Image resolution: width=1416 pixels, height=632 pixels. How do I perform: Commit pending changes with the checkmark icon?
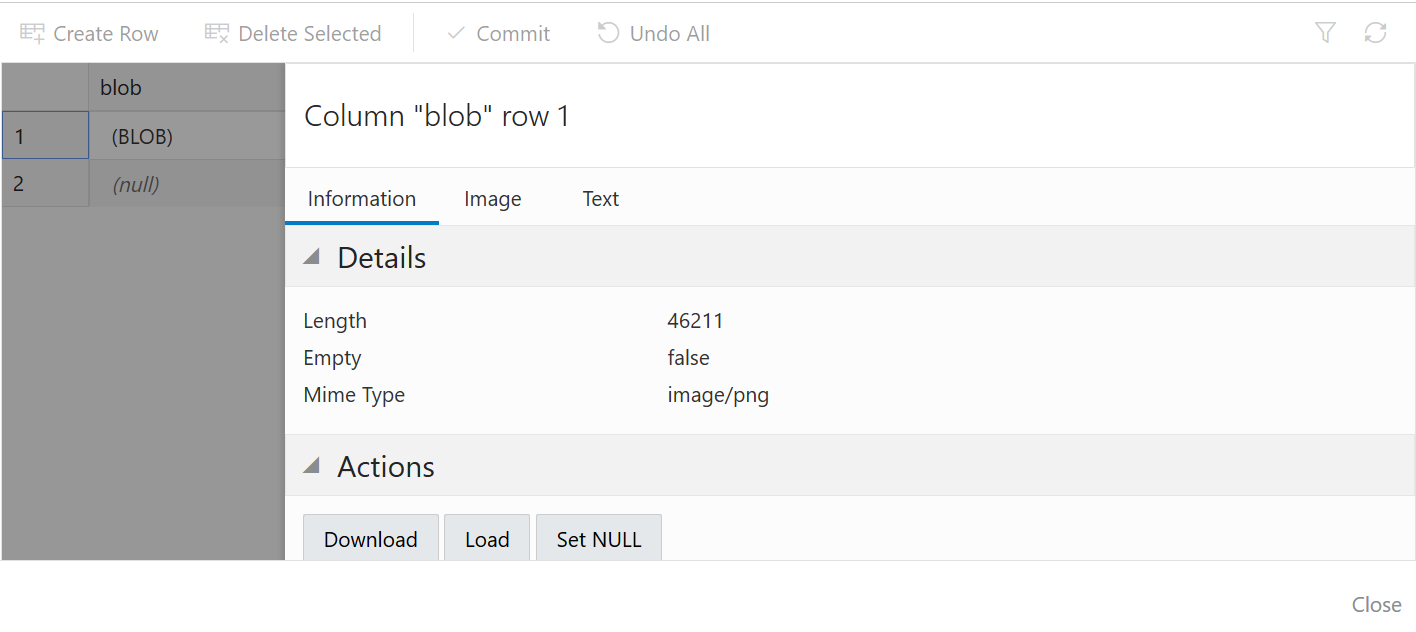click(x=455, y=32)
